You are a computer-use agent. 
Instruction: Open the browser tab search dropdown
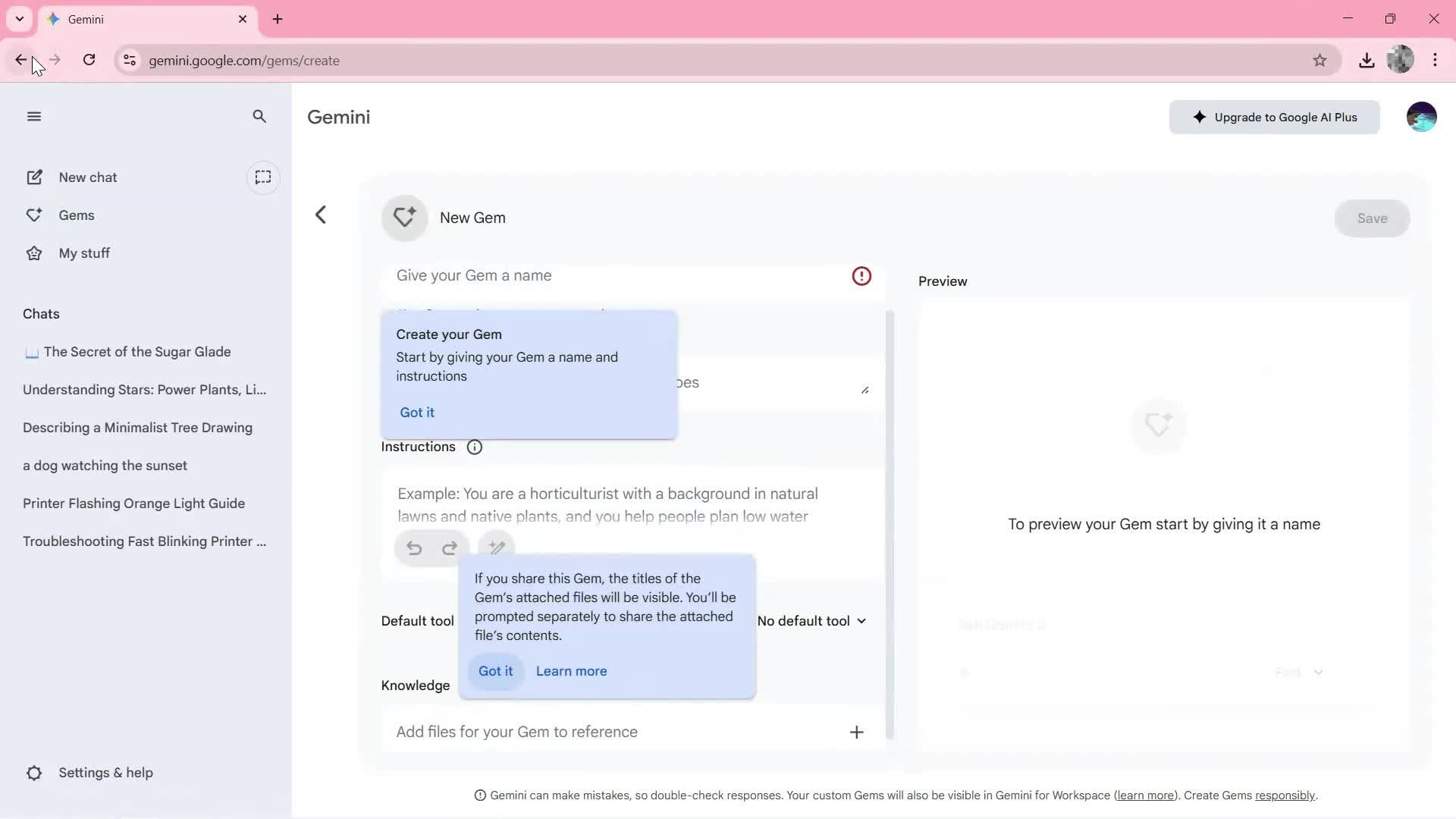click(x=19, y=19)
